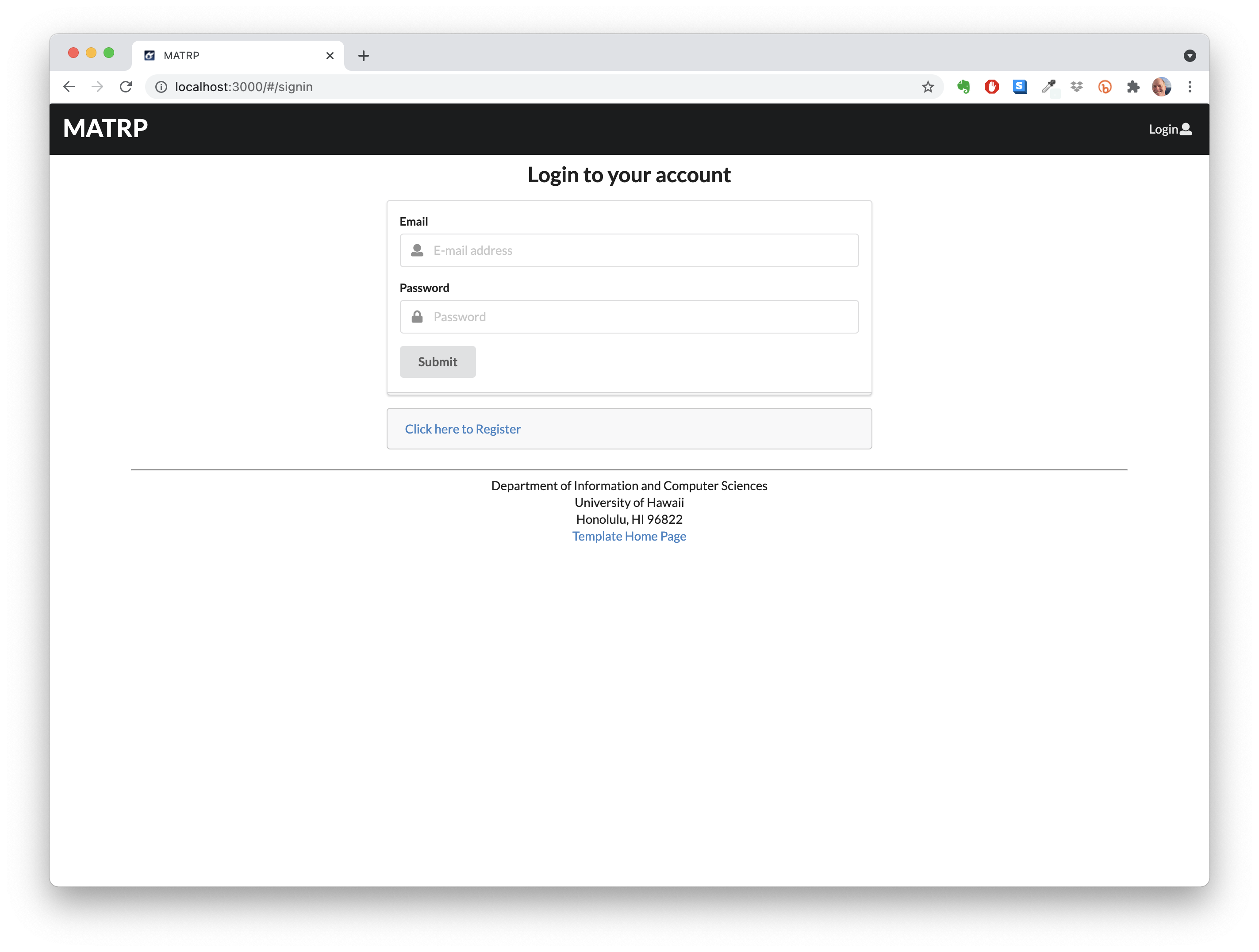Click the Chrome profile avatar
Image resolution: width=1259 pixels, height=952 pixels.
pos(1161,87)
